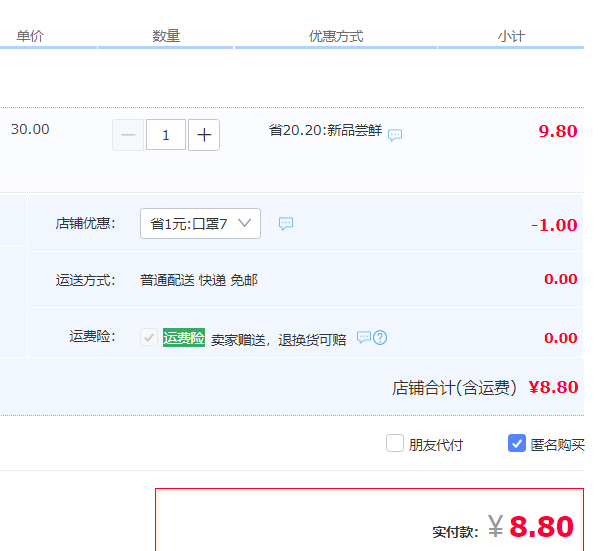This screenshot has width=600, height=551.
Task: Click the quantity input field showing 1
Action: [x=166, y=135]
